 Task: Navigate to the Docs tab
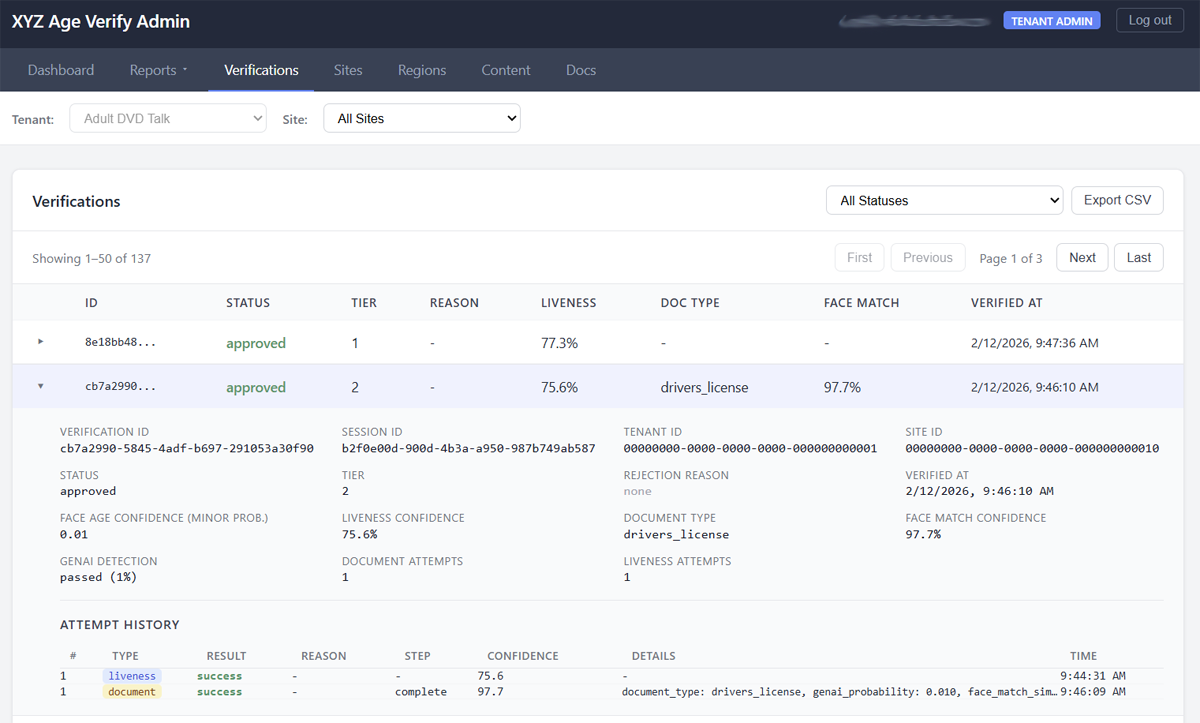pyautogui.click(x=581, y=70)
